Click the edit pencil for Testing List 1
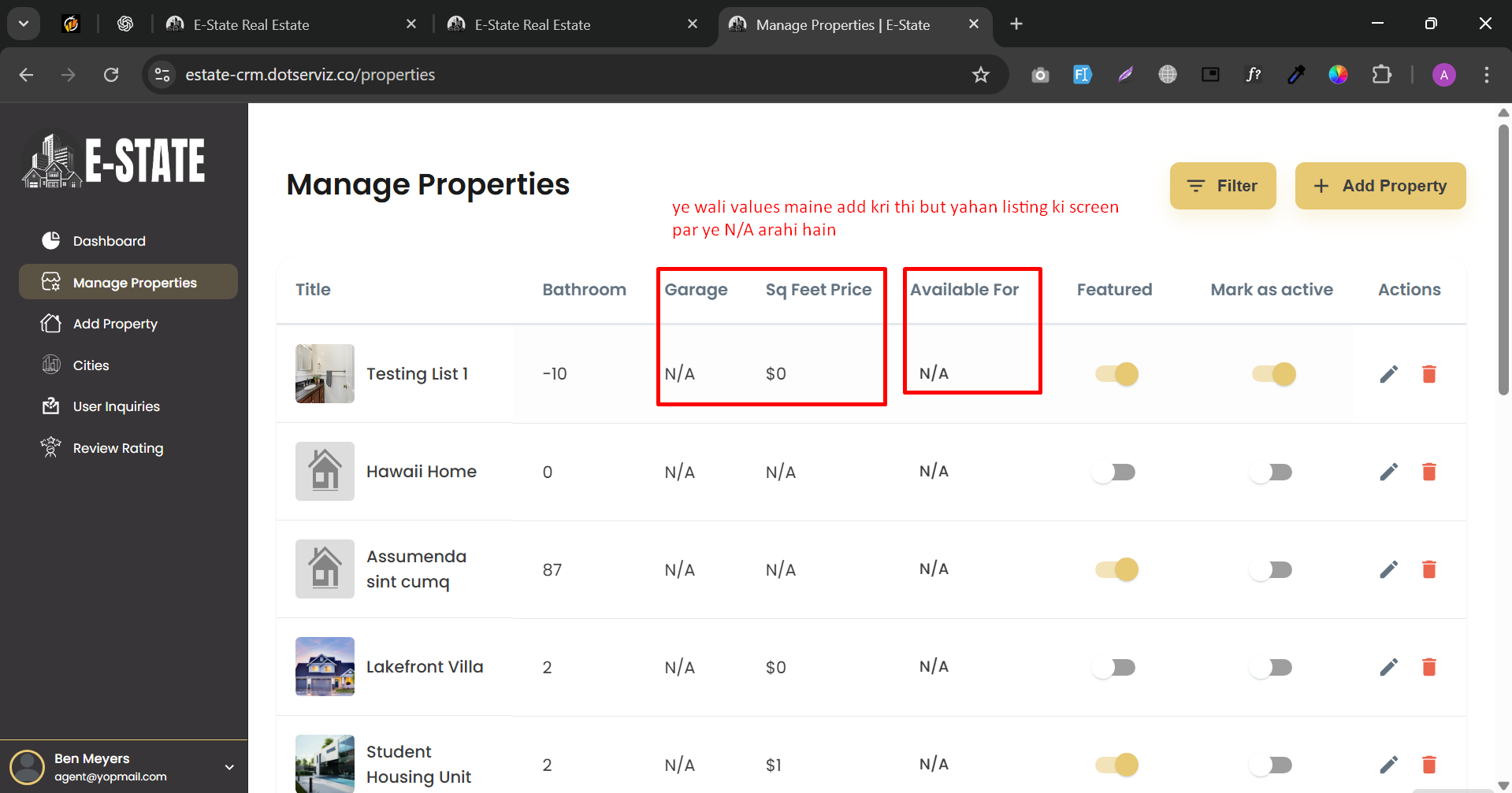Screen dimensions: 1512x793 pos(1388,374)
